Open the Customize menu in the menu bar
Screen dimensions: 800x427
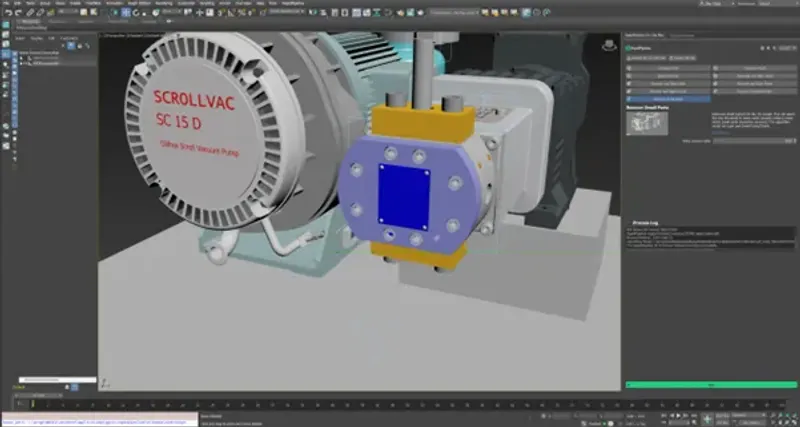pyautogui.click(x=186, y=3)
